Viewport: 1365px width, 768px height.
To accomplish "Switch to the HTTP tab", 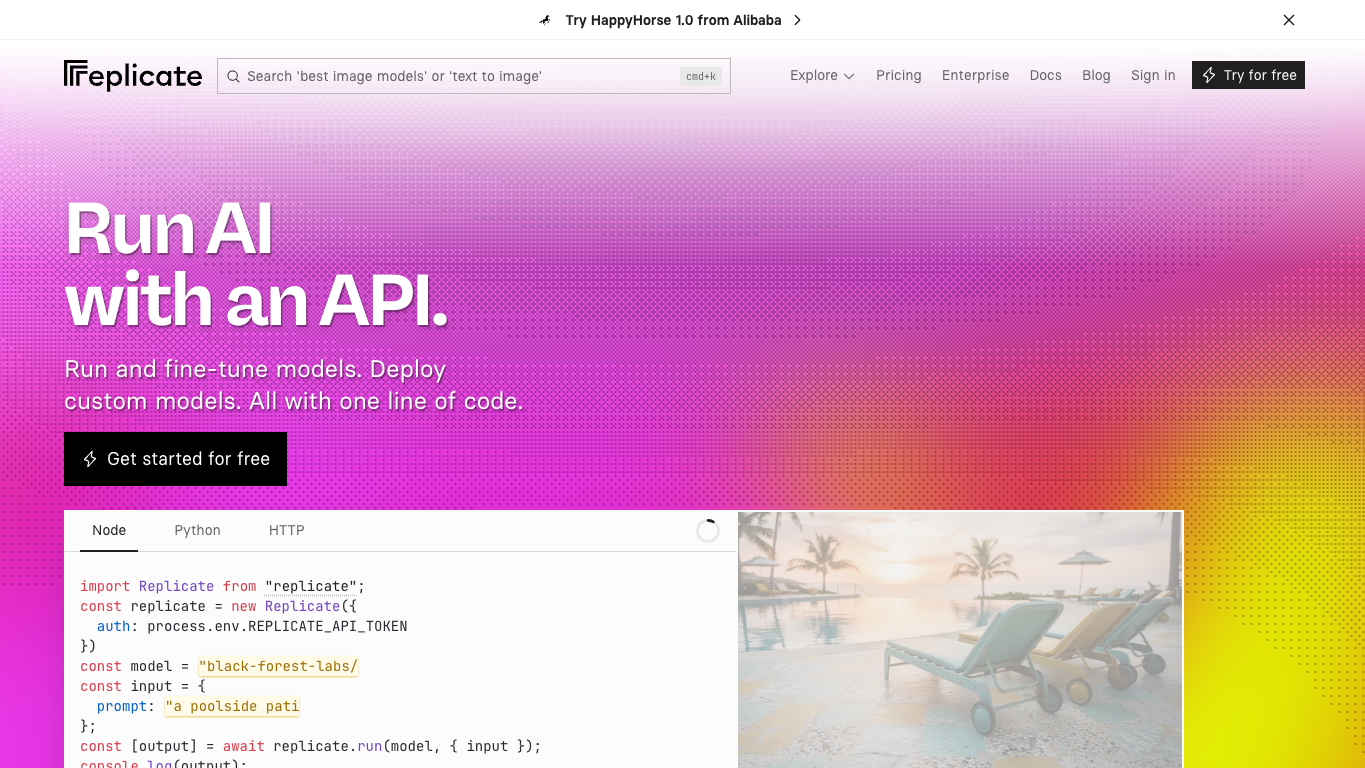I will point(287,530).
